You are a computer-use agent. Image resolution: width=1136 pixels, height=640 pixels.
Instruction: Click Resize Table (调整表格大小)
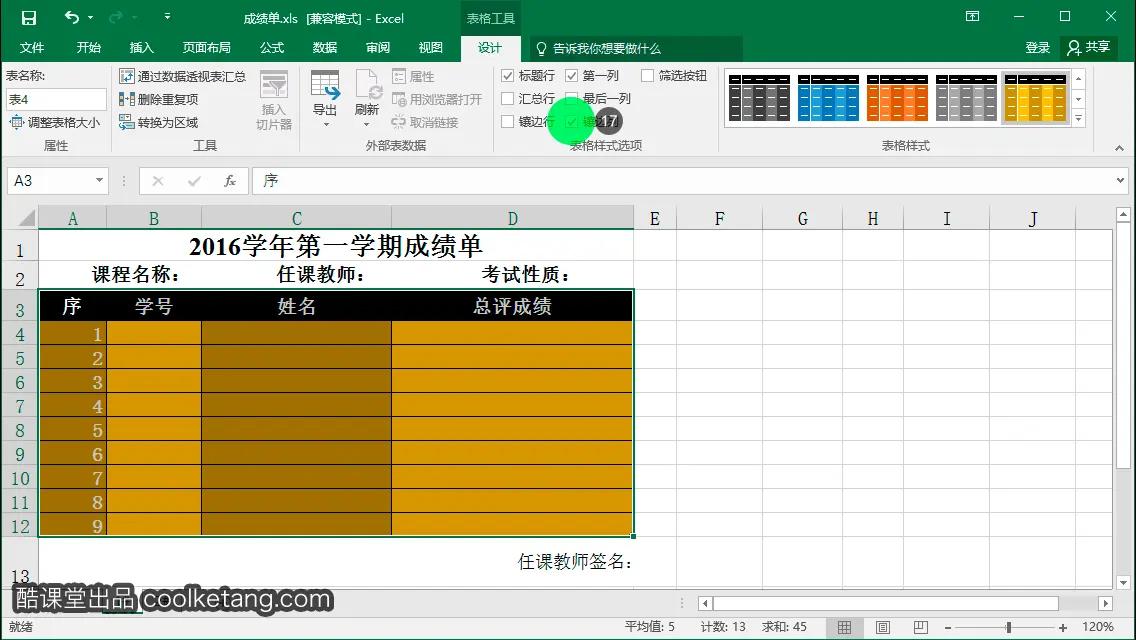(x=54, y=122)
